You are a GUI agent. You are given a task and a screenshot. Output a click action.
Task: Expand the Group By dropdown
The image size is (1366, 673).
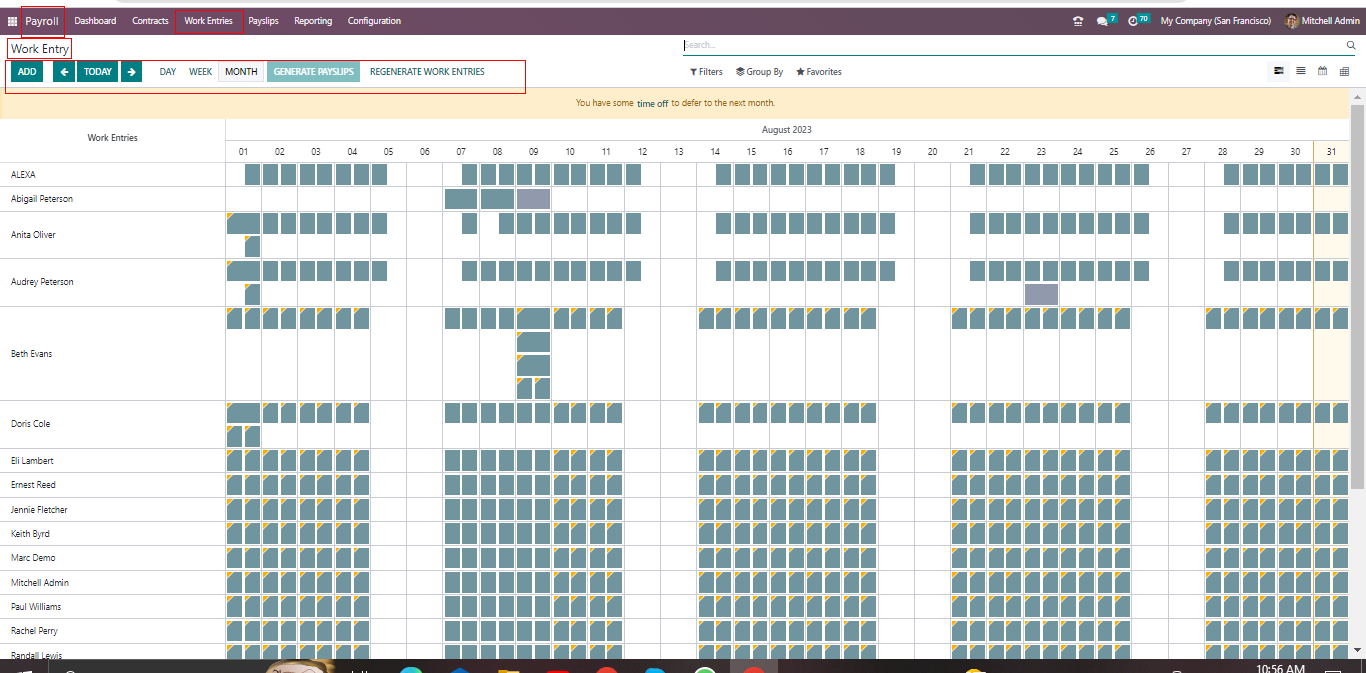[x=759, y=72]
